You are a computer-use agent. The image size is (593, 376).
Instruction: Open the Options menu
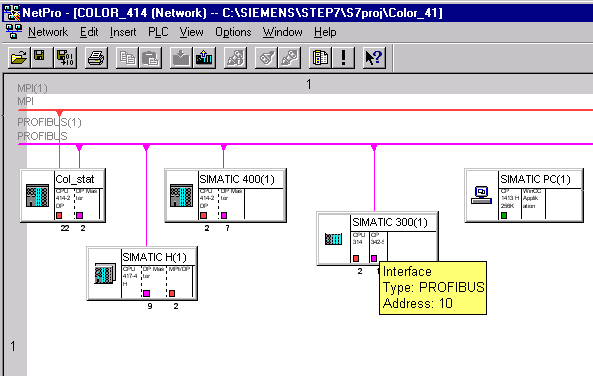click(x=233, y=32)
